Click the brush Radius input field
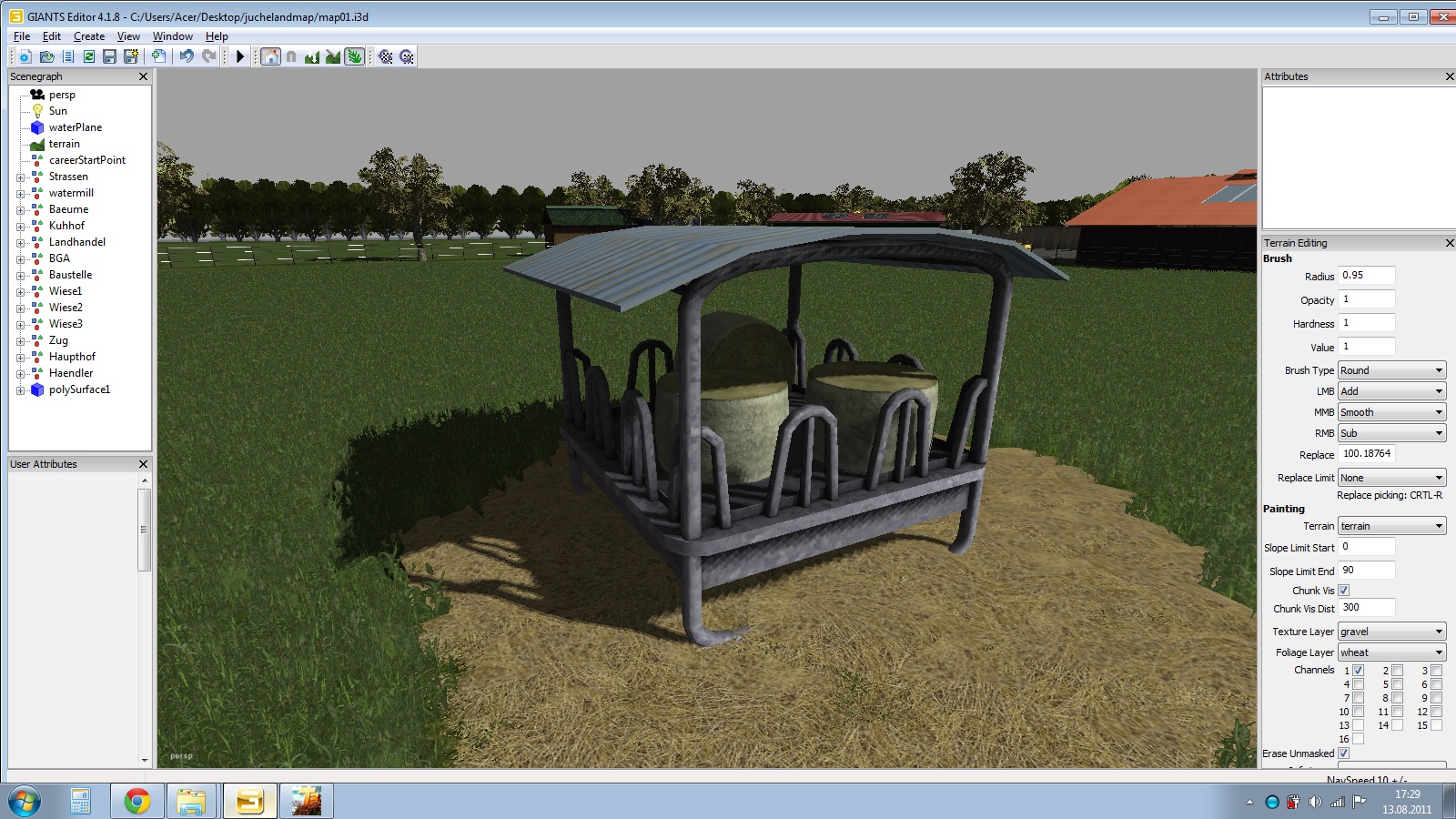This screenshot has height=819, width=1456. pyautogui.click(x=1366, y=276)
